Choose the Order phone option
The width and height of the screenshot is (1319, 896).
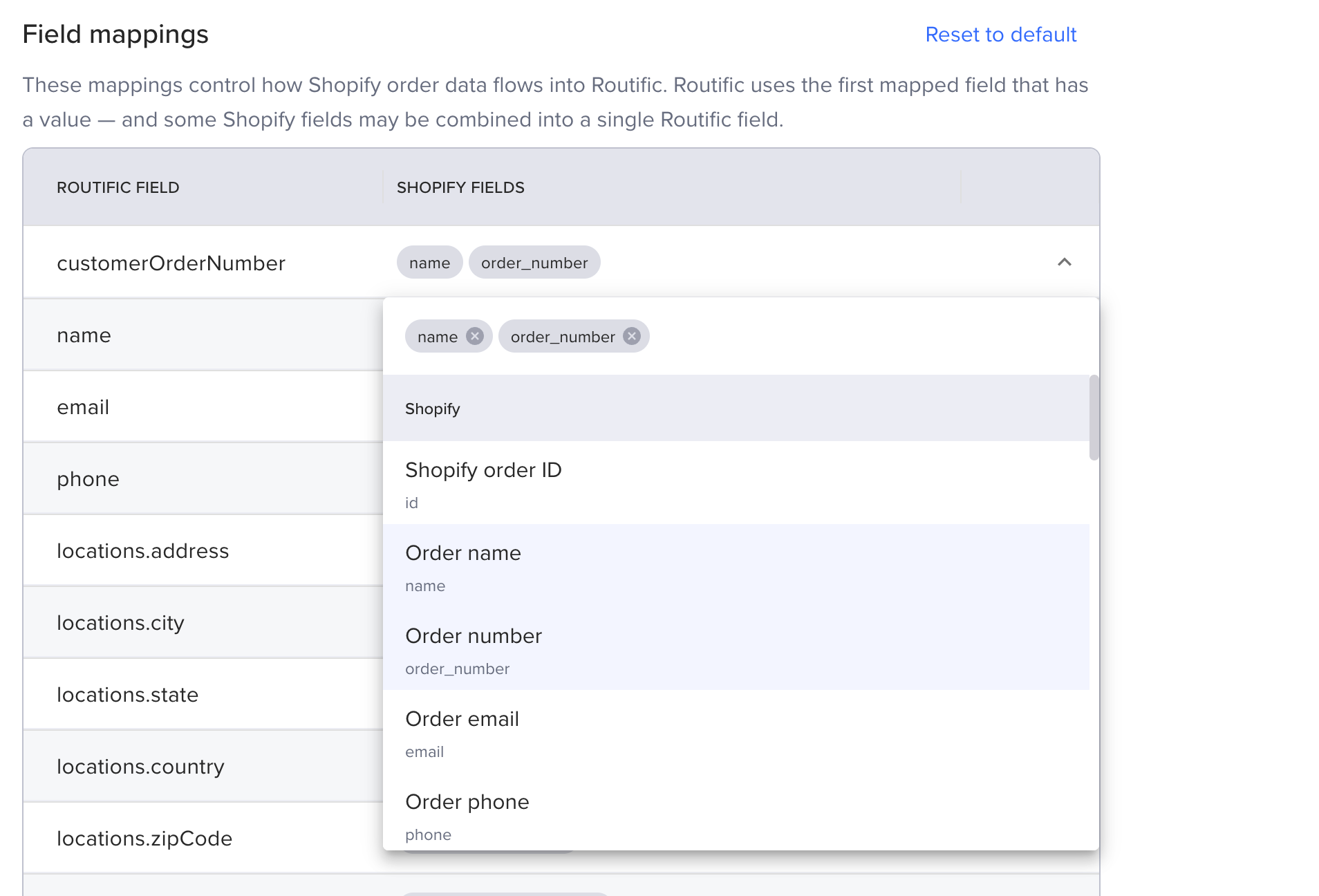[x=736, y=812]
